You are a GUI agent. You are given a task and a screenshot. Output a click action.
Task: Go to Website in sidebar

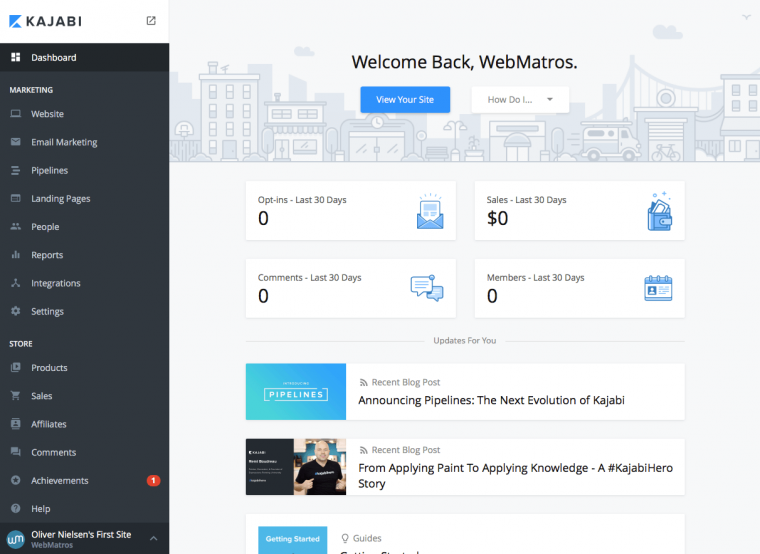(84, 114)
